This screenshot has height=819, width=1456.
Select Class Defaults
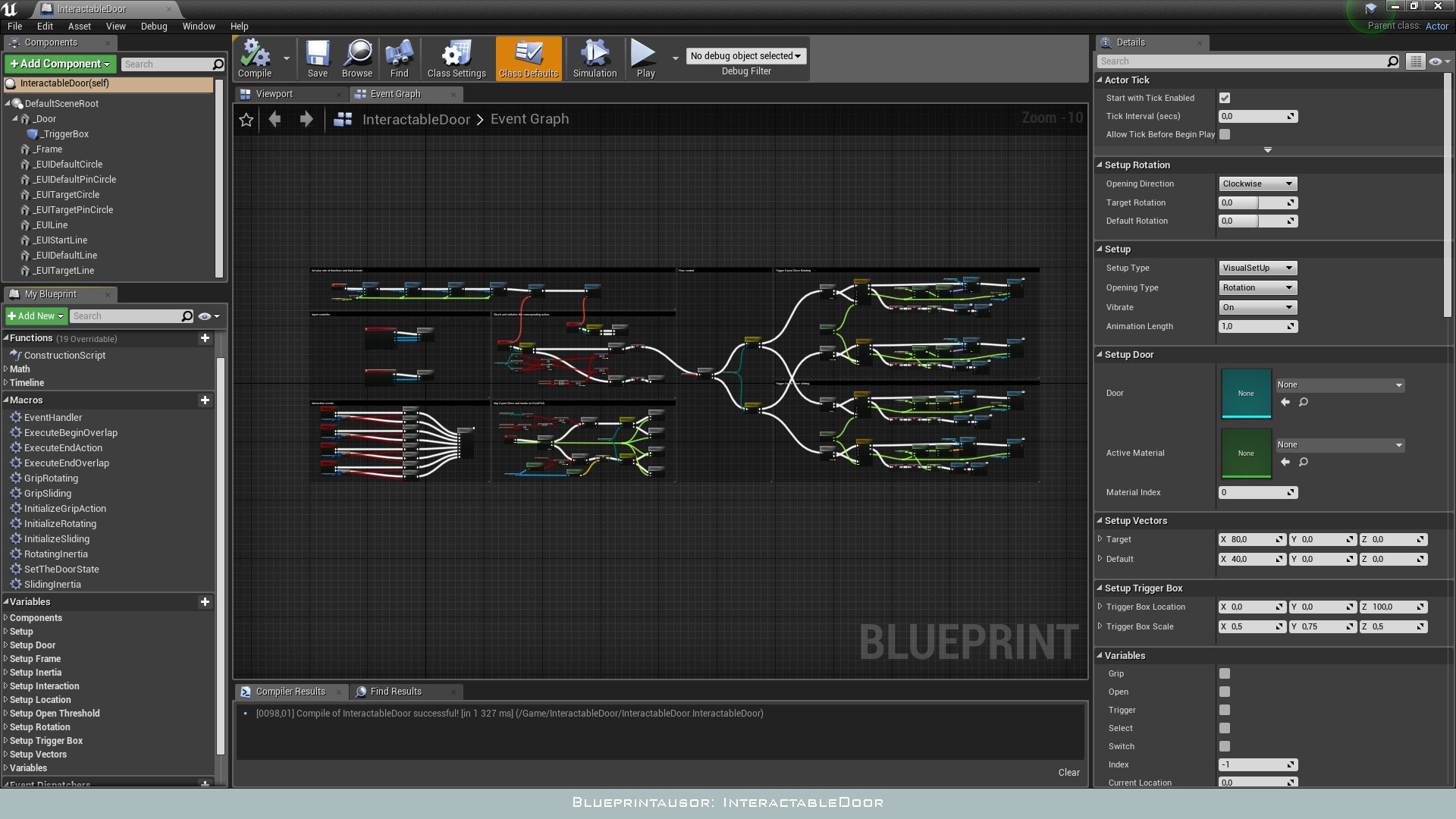(x=528, y=58)
